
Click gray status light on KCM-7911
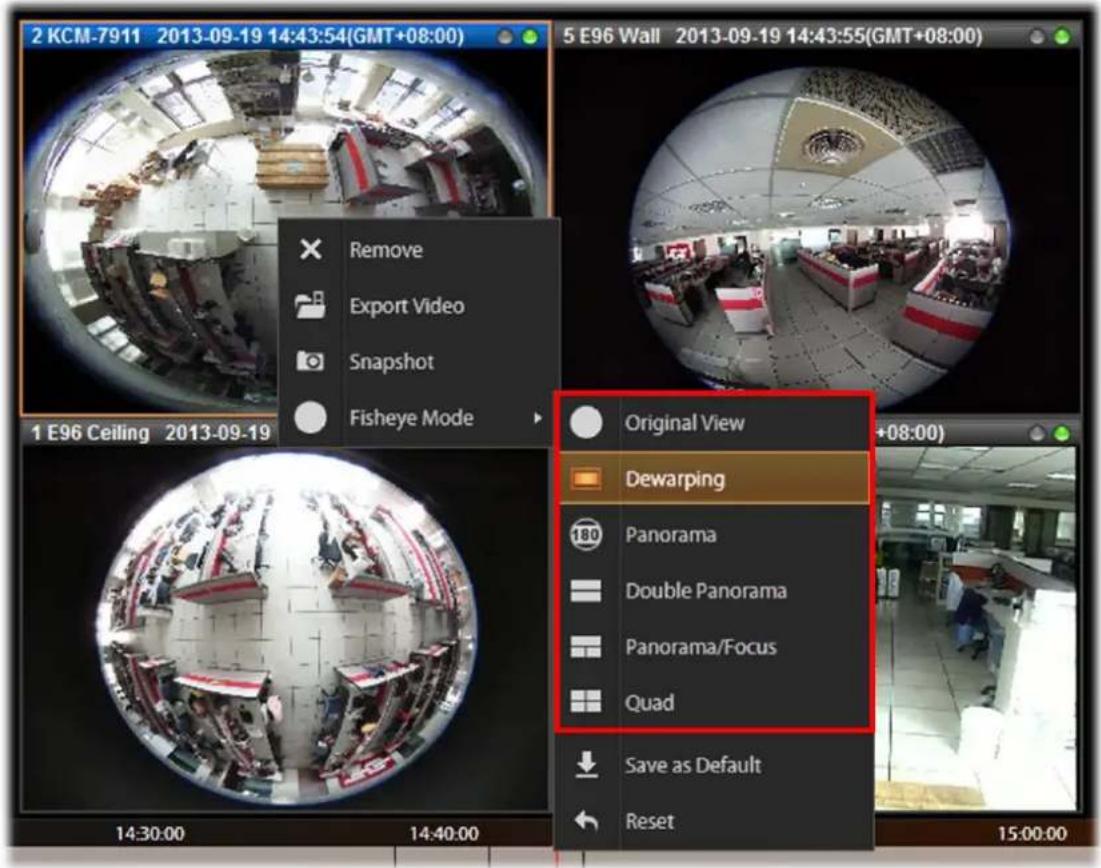tap(505, 37)
